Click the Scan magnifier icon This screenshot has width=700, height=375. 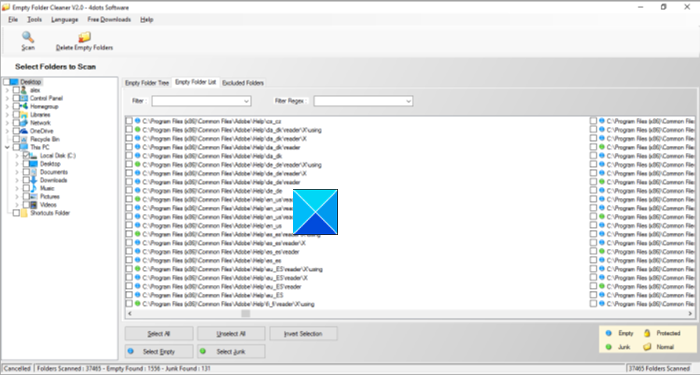28,37
